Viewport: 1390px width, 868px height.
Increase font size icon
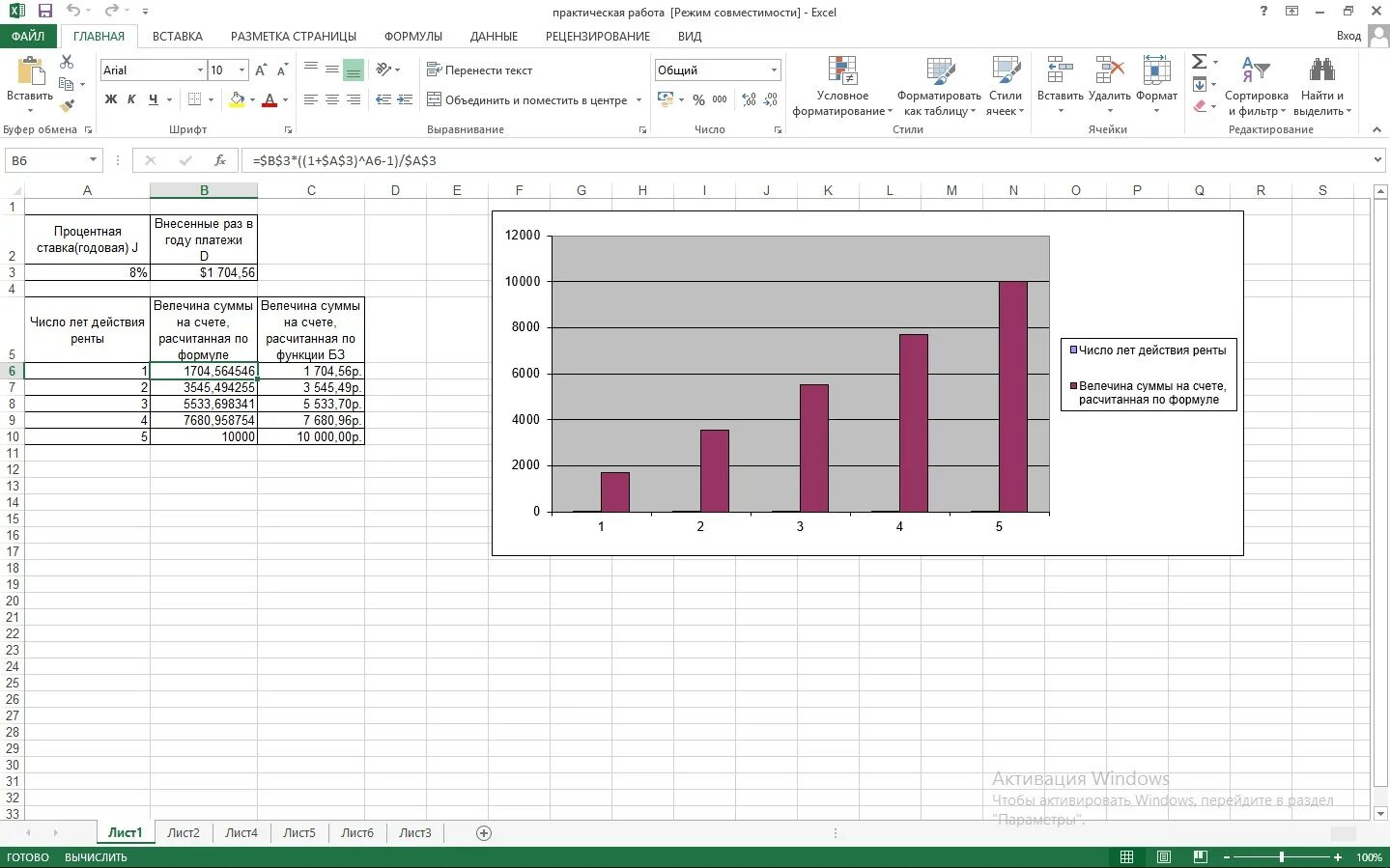click(261, 70)
